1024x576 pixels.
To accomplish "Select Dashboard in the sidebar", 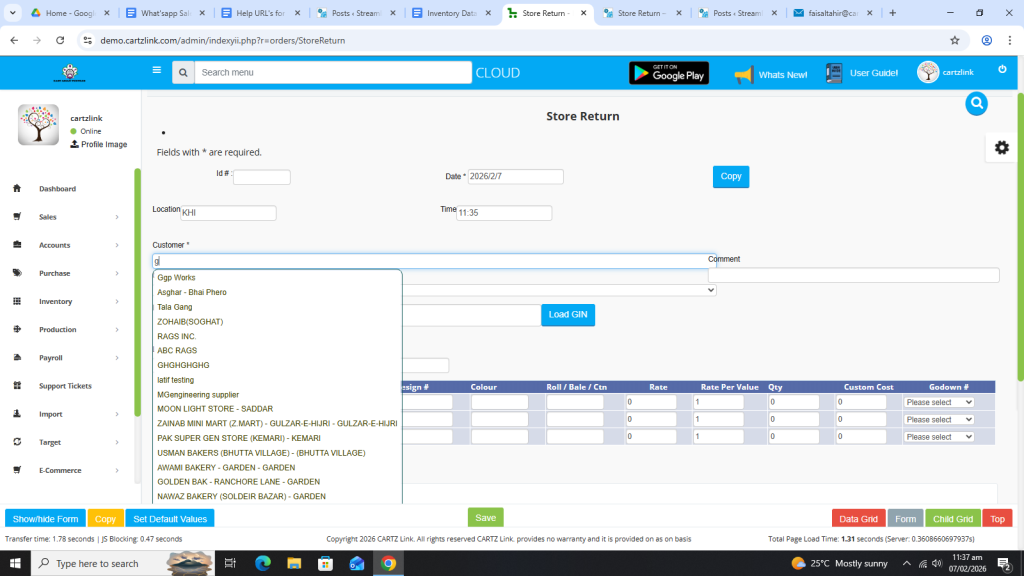I will (57, 189).
